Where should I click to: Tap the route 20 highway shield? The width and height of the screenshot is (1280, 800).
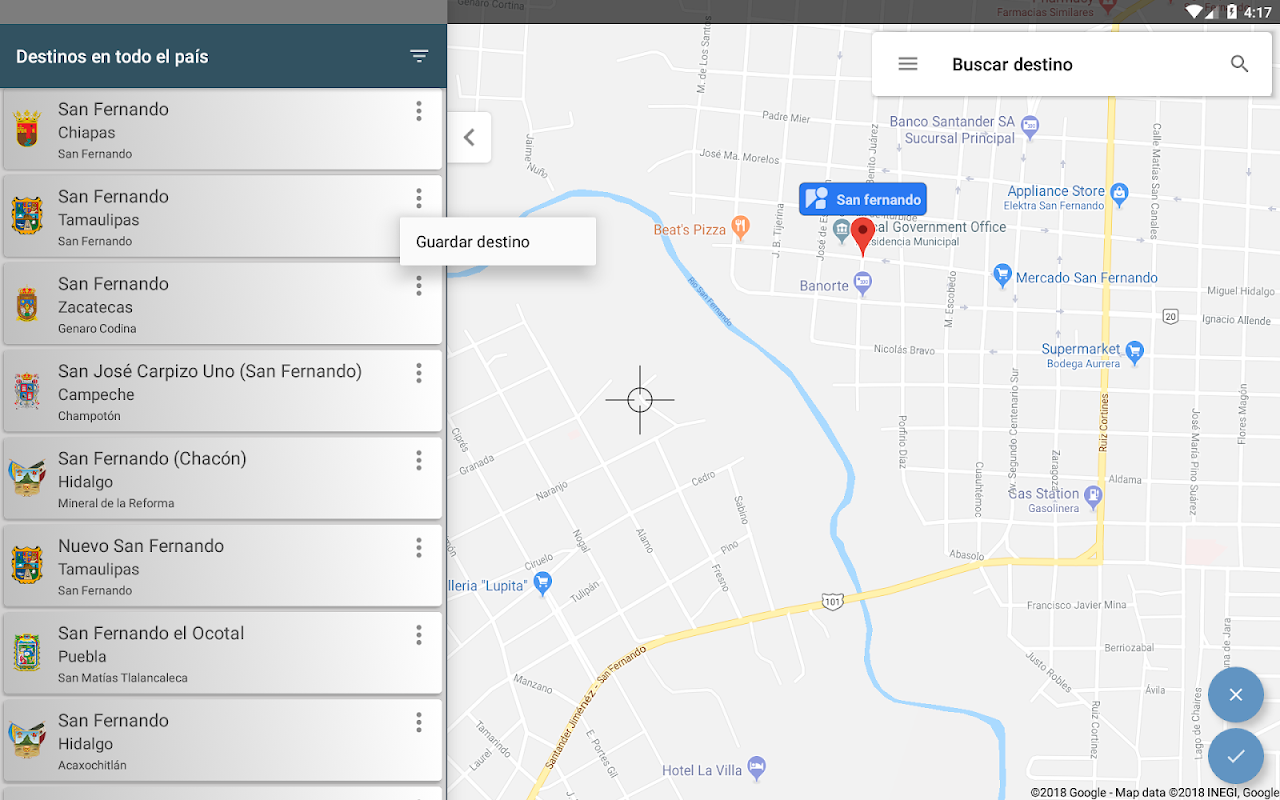coord(1171,317)
